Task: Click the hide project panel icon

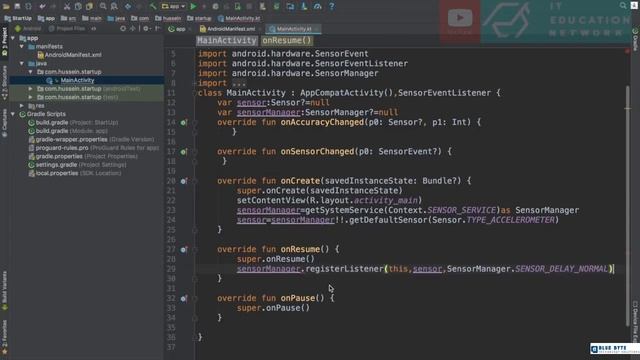Action: pyautogui.click(x=157, y=29)
